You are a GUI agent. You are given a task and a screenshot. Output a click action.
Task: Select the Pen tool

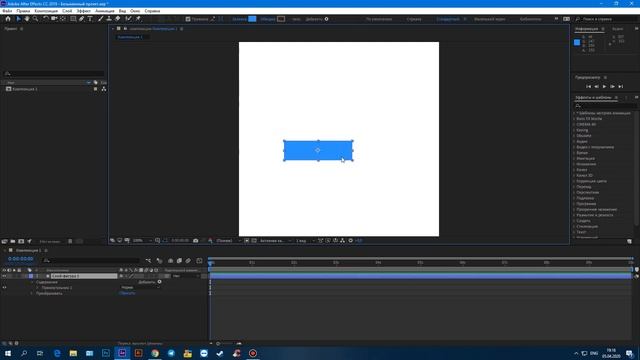coord(82,19)
